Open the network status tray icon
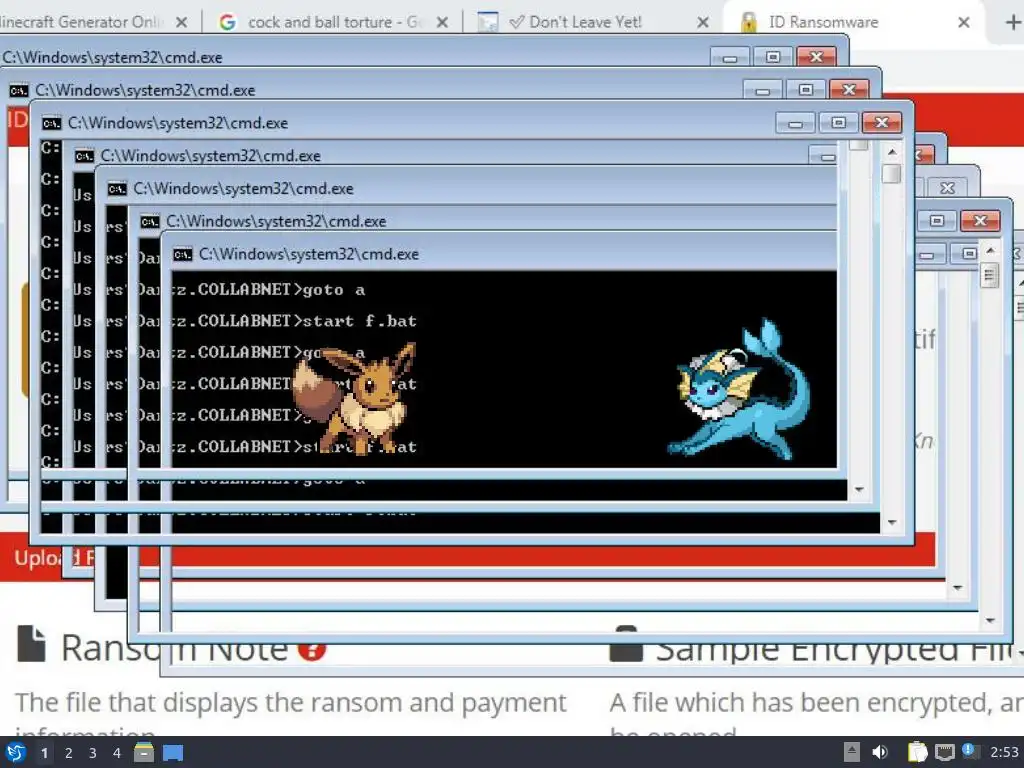 pyautogui.click(x=944, y=752)
